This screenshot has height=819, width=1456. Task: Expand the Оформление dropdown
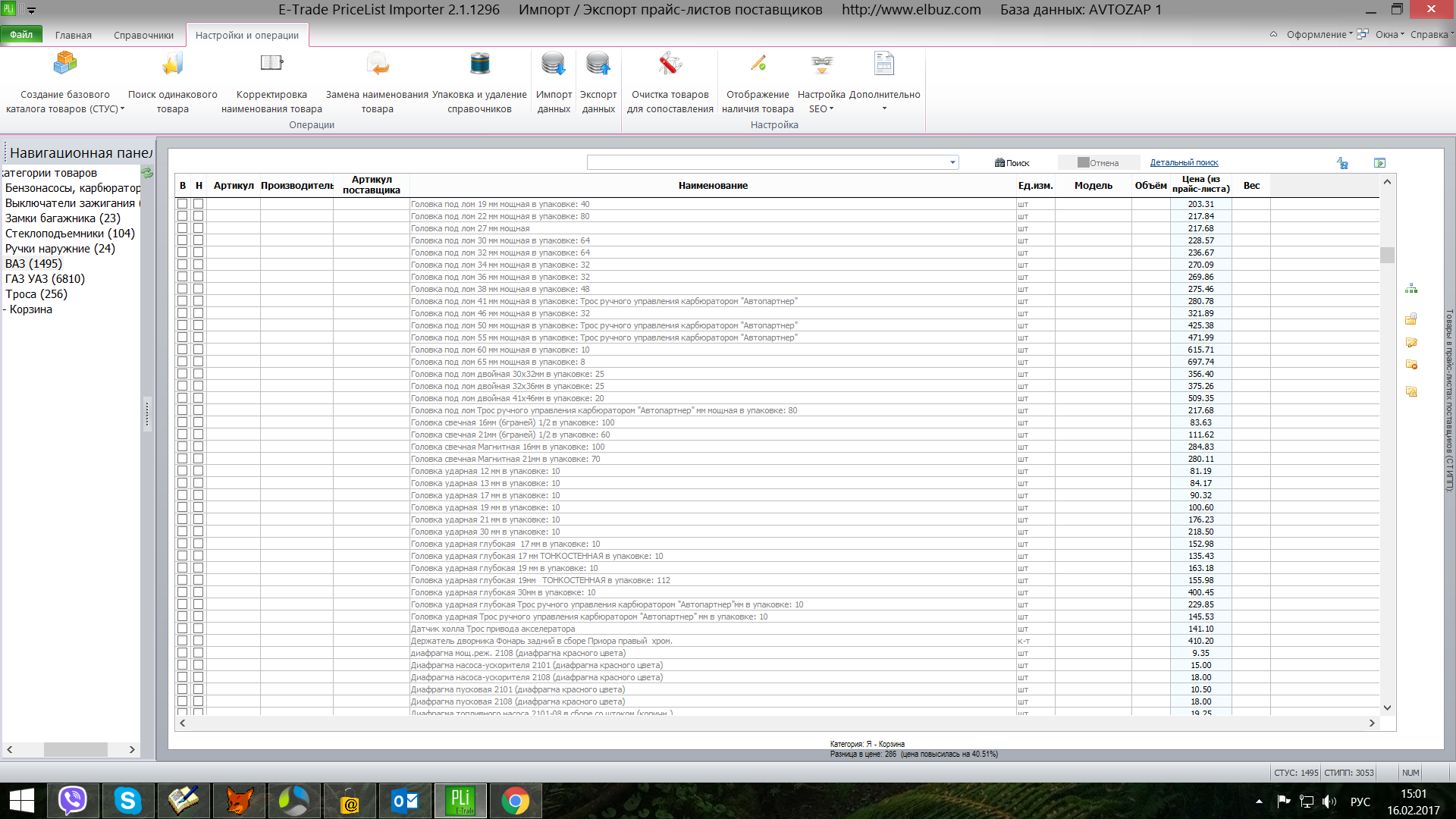[x=1319, y=35]
